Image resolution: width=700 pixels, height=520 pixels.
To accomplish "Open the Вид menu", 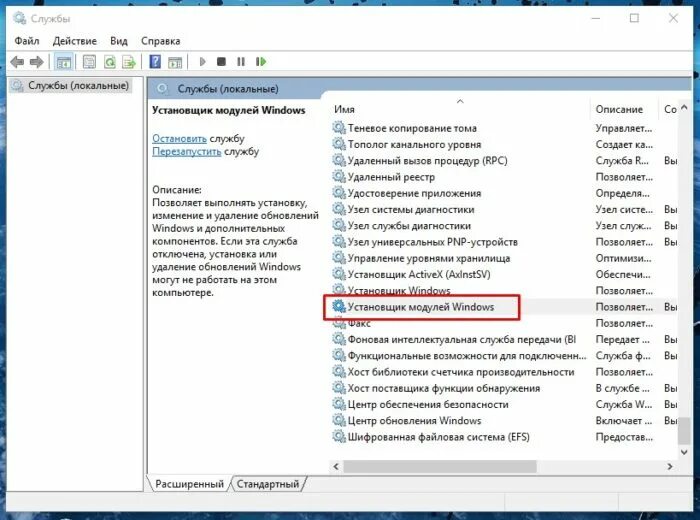I will tap(119, 41).
